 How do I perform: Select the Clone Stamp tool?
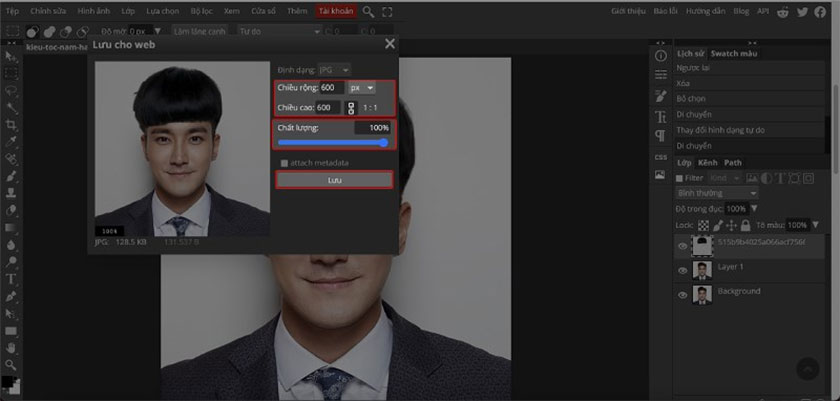click(11, 193)
